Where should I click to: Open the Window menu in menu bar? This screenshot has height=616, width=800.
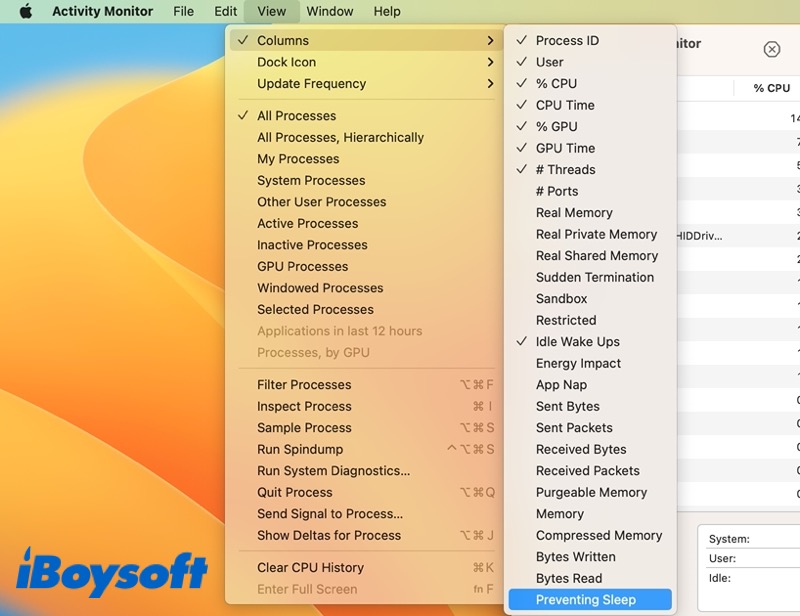pyautogui.click(x=329, y=11)
